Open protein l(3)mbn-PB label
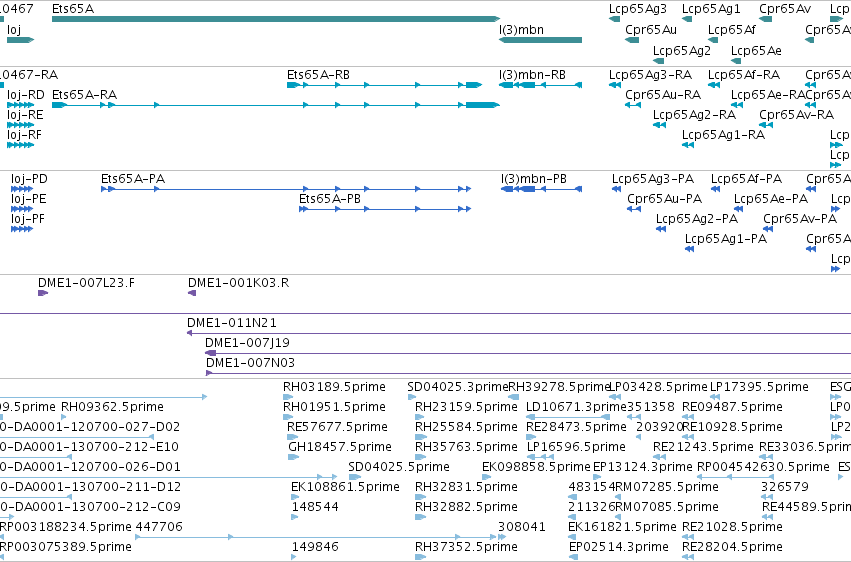851x562 pixels. 534,178
